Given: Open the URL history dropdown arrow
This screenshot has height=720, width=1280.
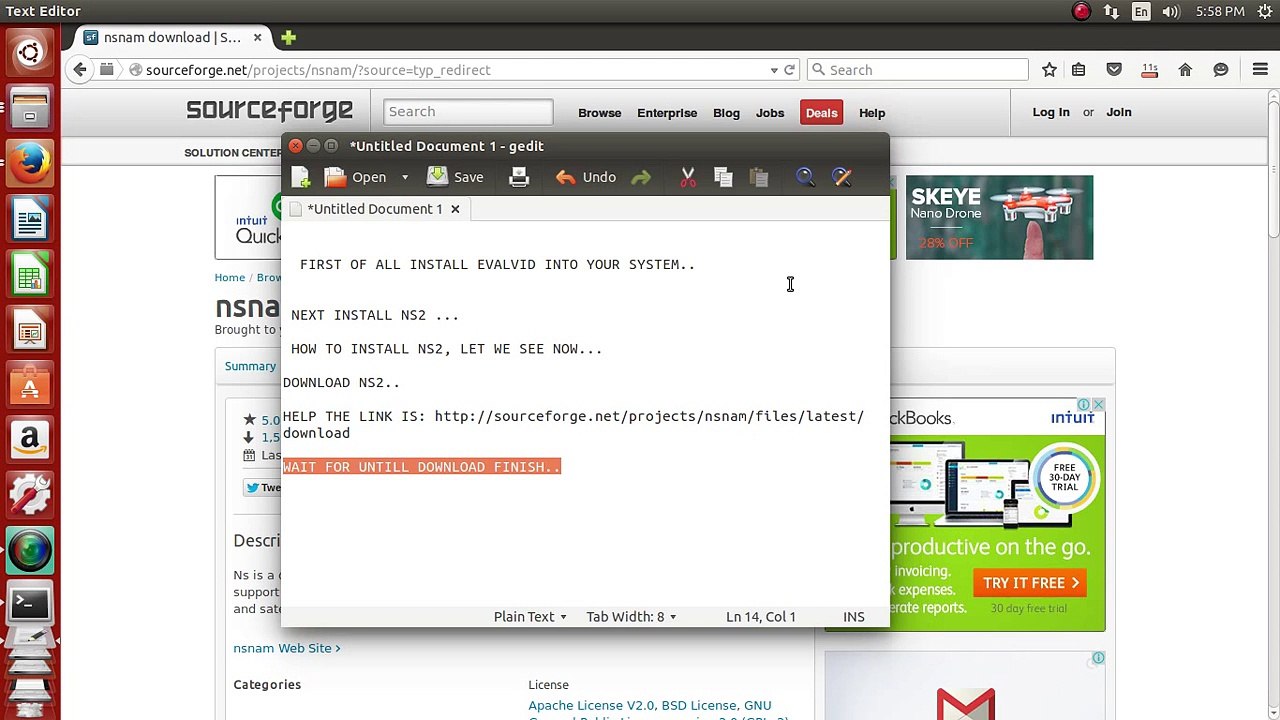Looking at the screenshot, I should coord(774,70).
